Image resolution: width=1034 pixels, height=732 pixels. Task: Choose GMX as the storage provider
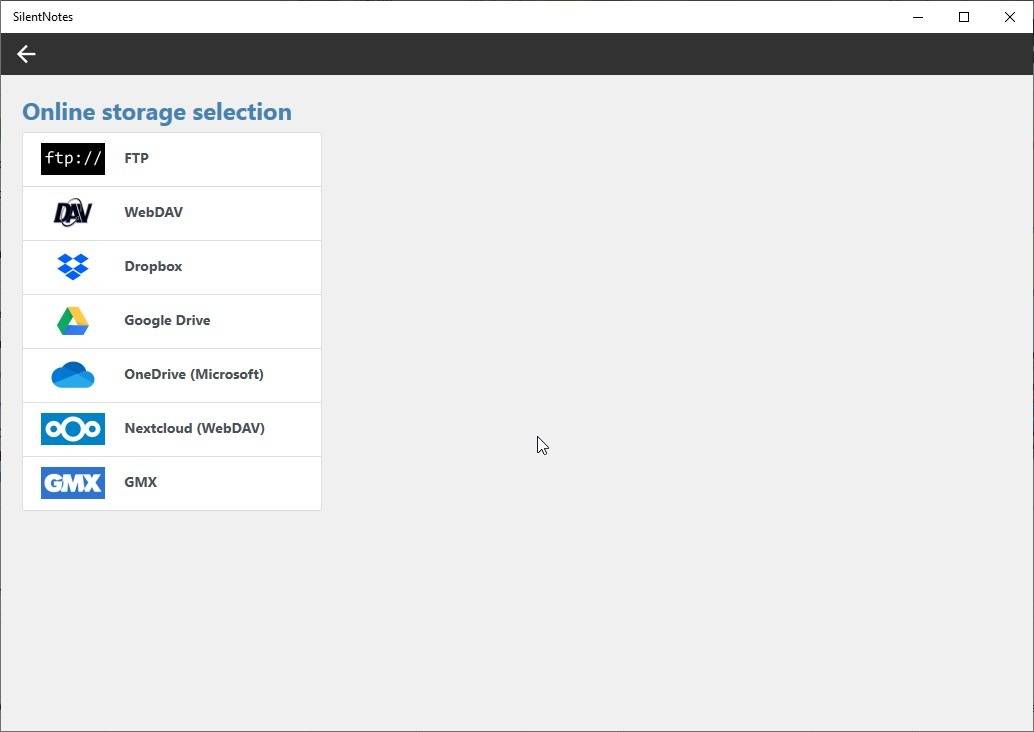click(170, 482)
